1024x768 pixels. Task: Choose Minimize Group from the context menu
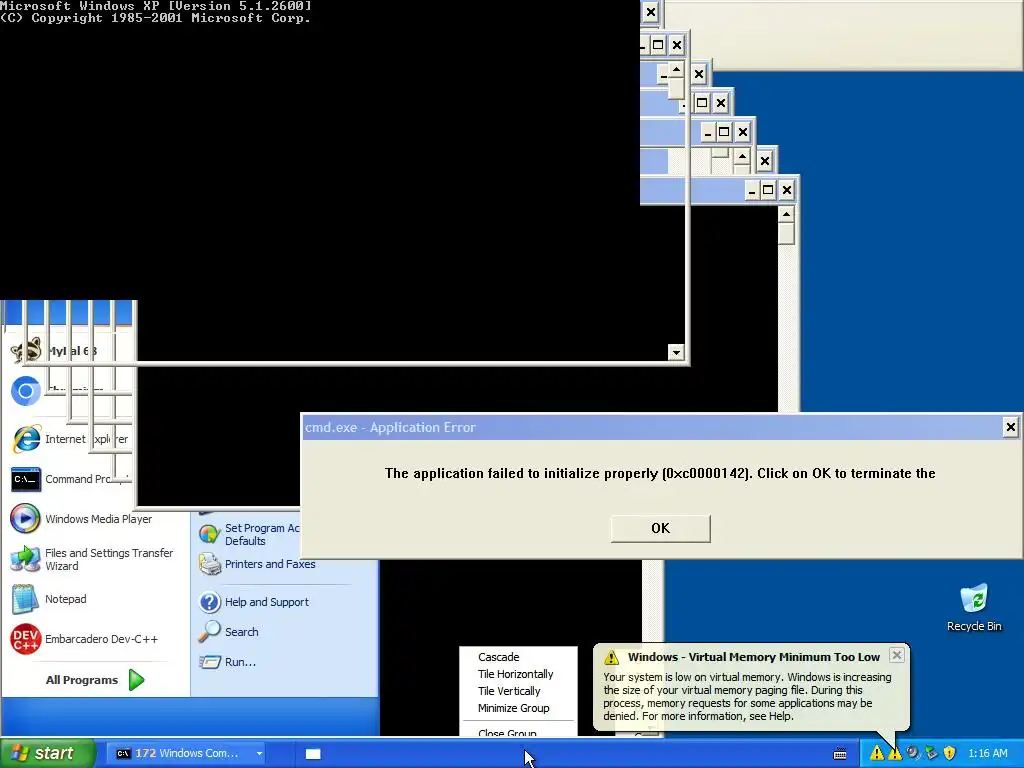513,708
